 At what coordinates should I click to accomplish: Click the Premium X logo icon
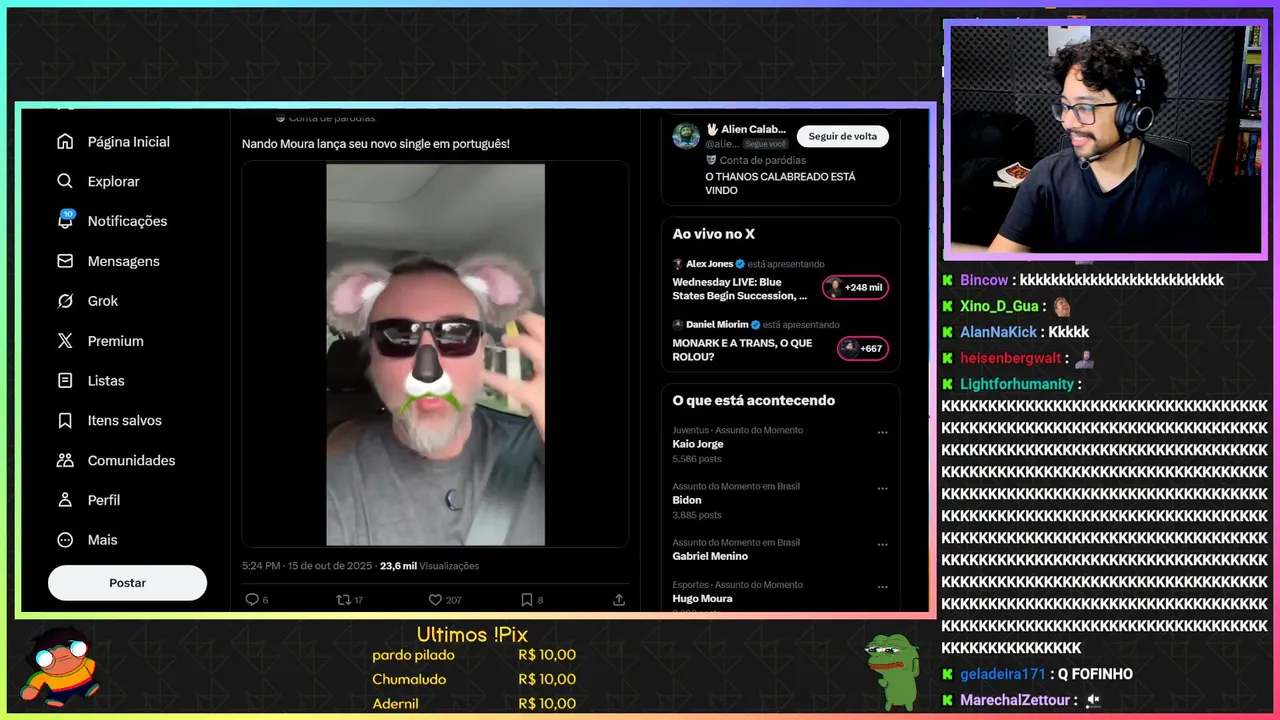(x=65, y=341)
